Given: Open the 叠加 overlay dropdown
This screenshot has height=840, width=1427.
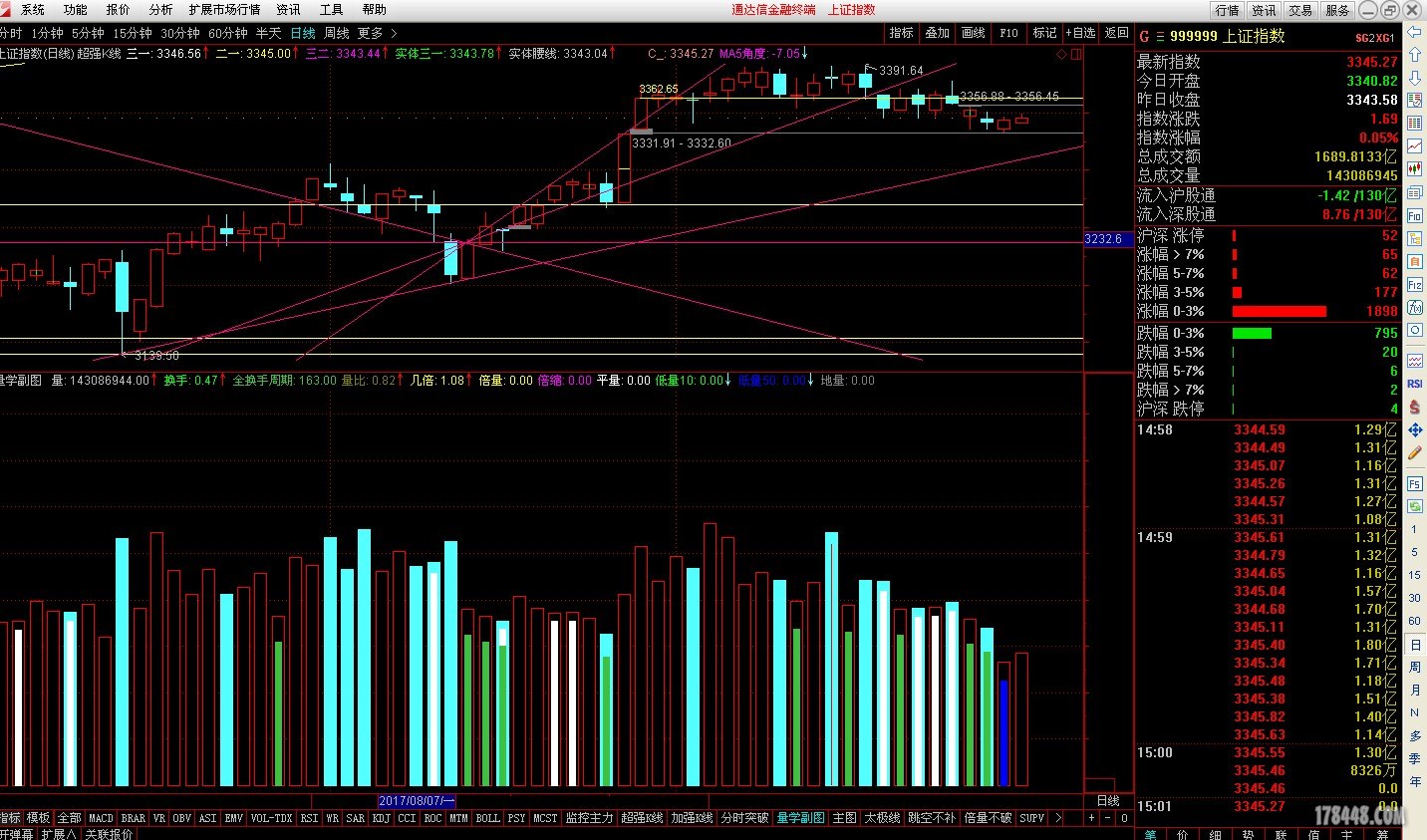Looking at the screenshot, I should (x=938, y=33).
